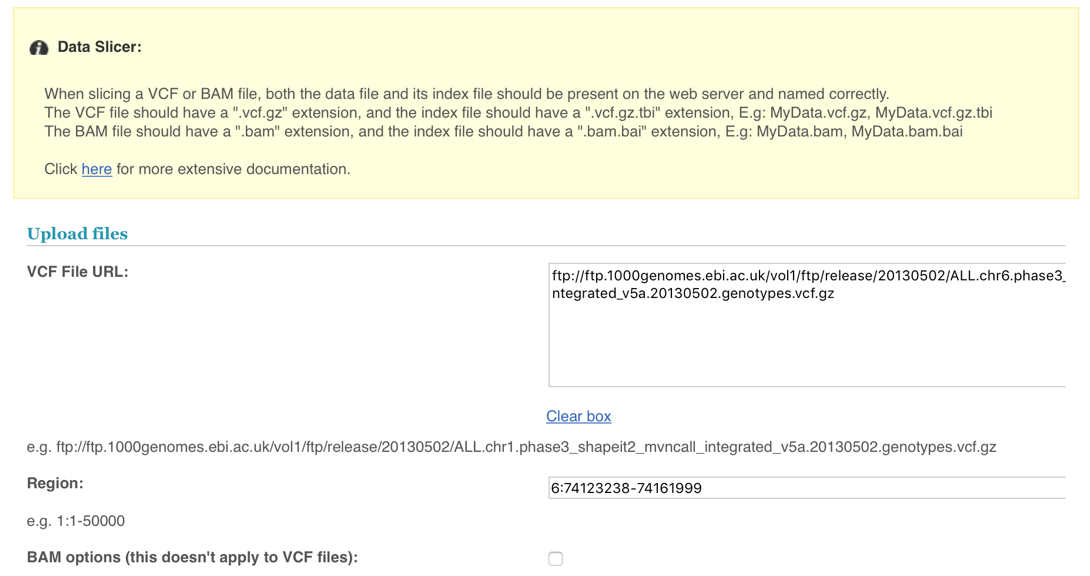The image size is (1090, 576).
Task: Click the BAM options label text
Action: click(193, 557)
